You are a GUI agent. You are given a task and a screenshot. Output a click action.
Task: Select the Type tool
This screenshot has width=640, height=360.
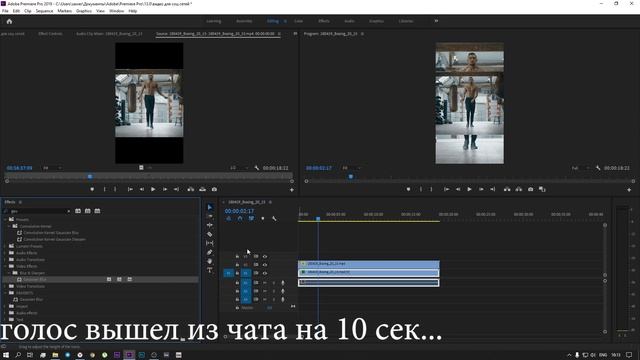[210, 270]
